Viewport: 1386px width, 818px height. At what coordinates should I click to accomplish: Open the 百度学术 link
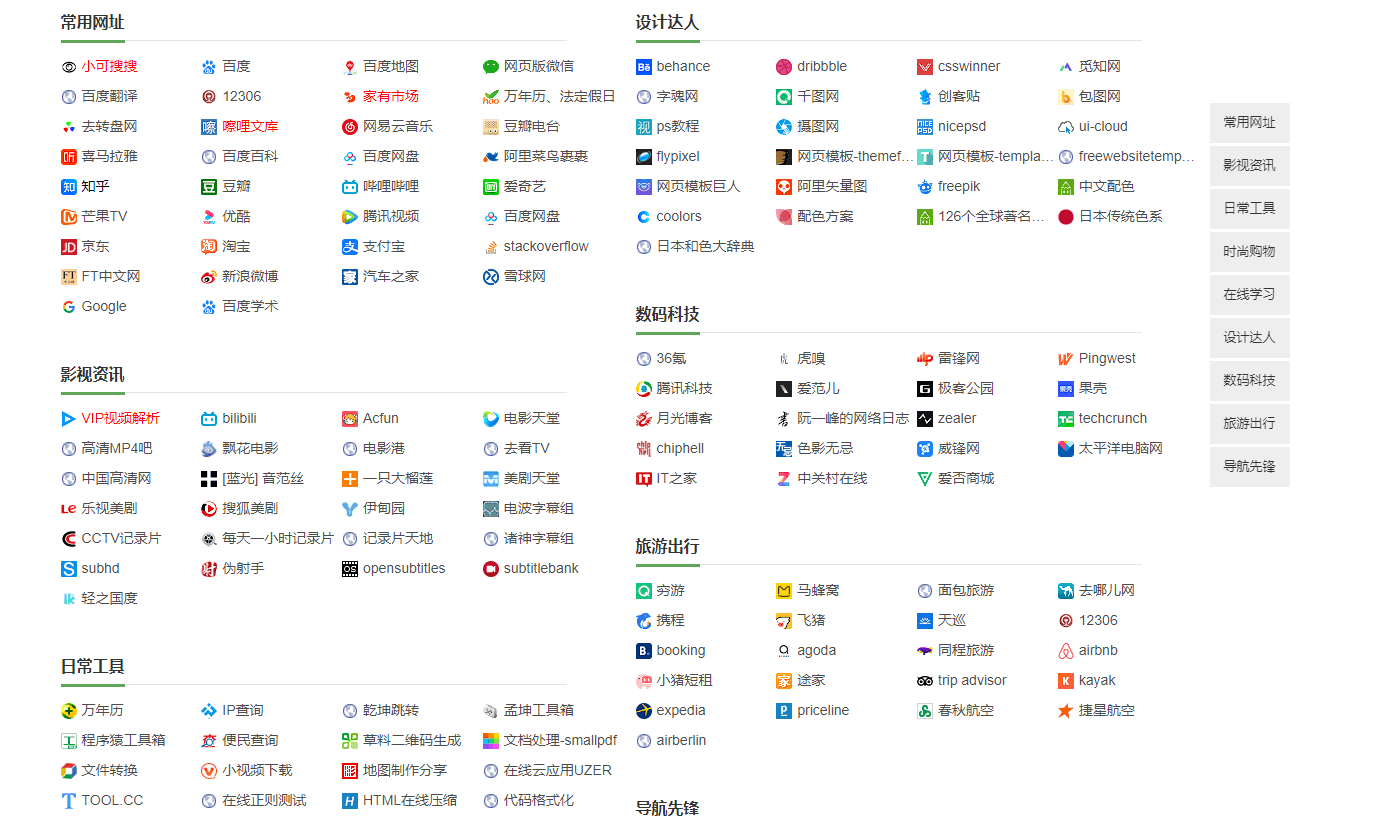tap(251, 307)
